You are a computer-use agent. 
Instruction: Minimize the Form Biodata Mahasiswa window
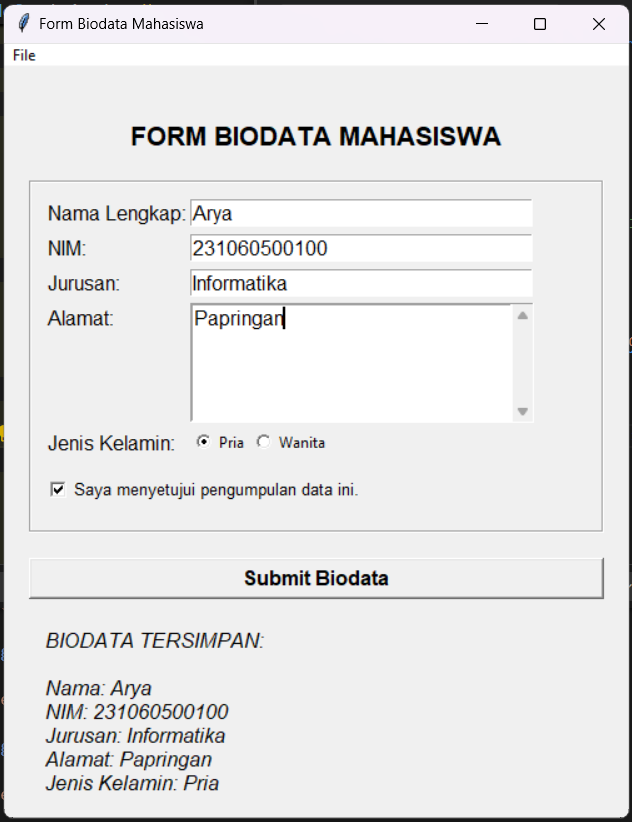pos(481,23)
